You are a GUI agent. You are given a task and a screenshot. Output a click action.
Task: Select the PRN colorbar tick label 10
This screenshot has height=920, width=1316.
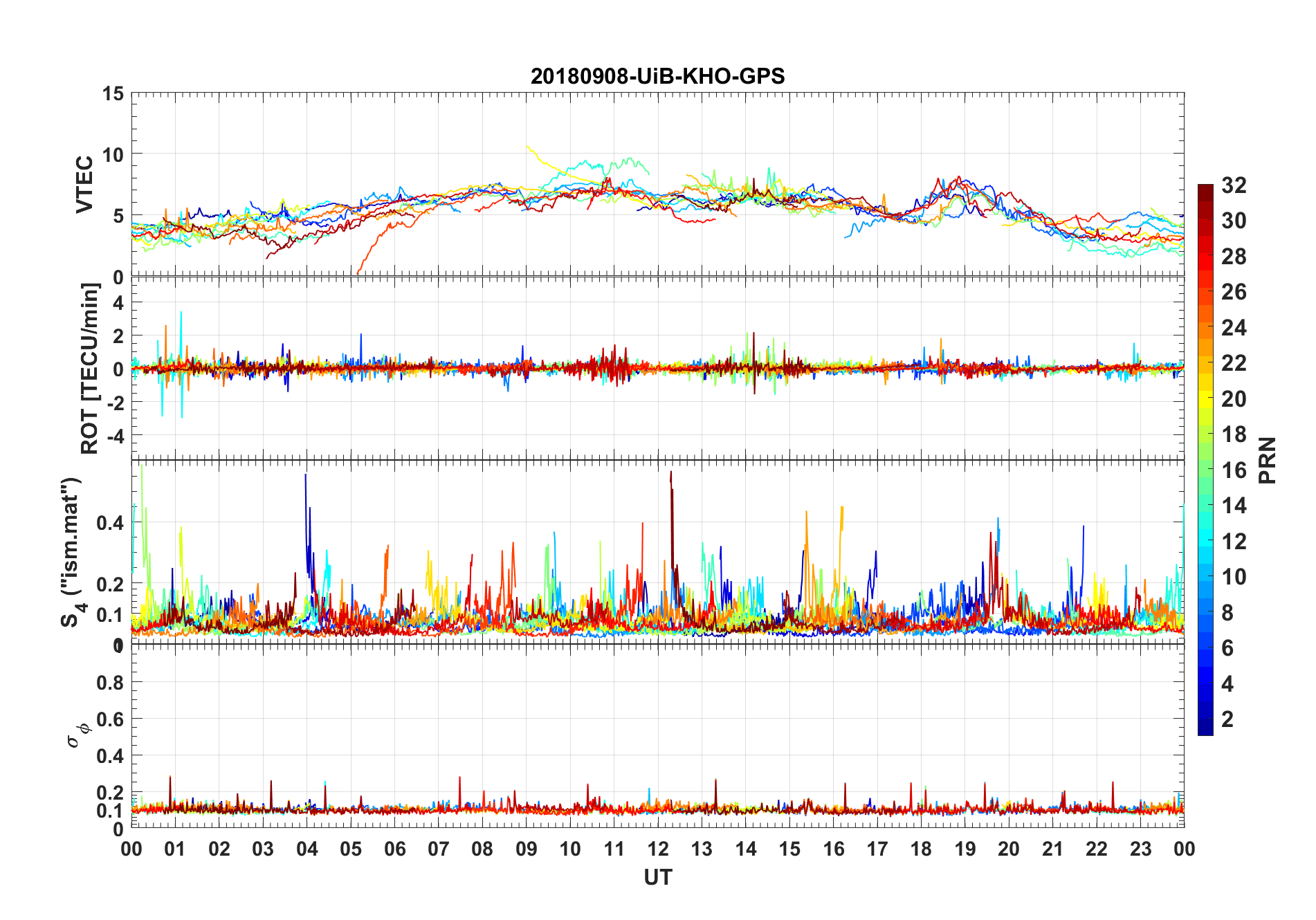(1234, 577)
